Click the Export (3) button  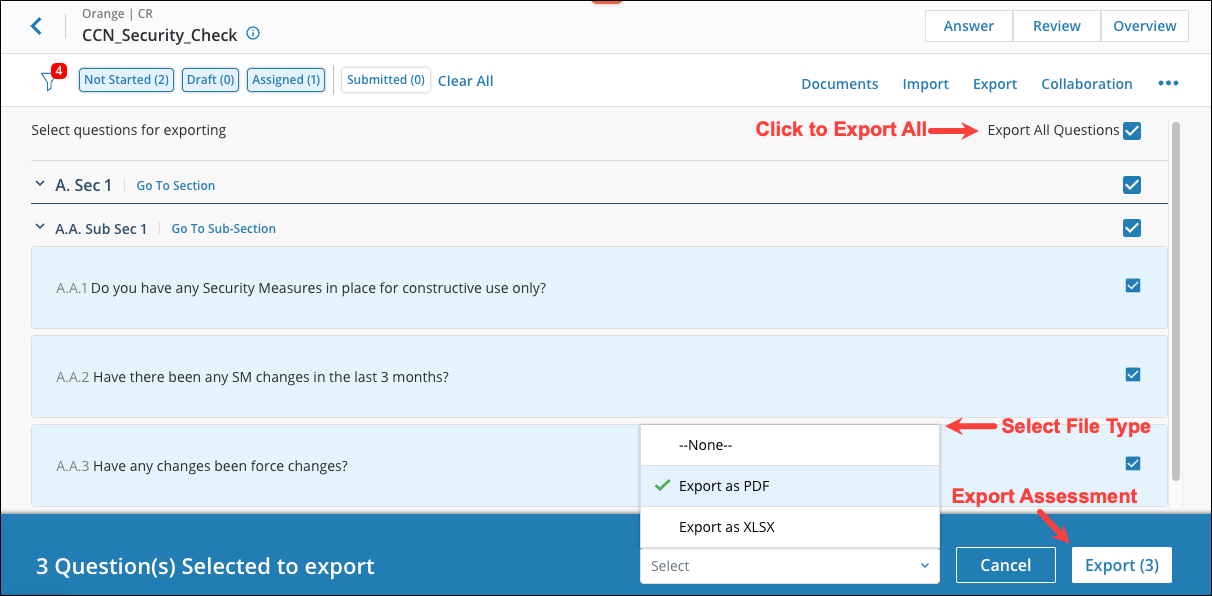(x=1121, y=564)
